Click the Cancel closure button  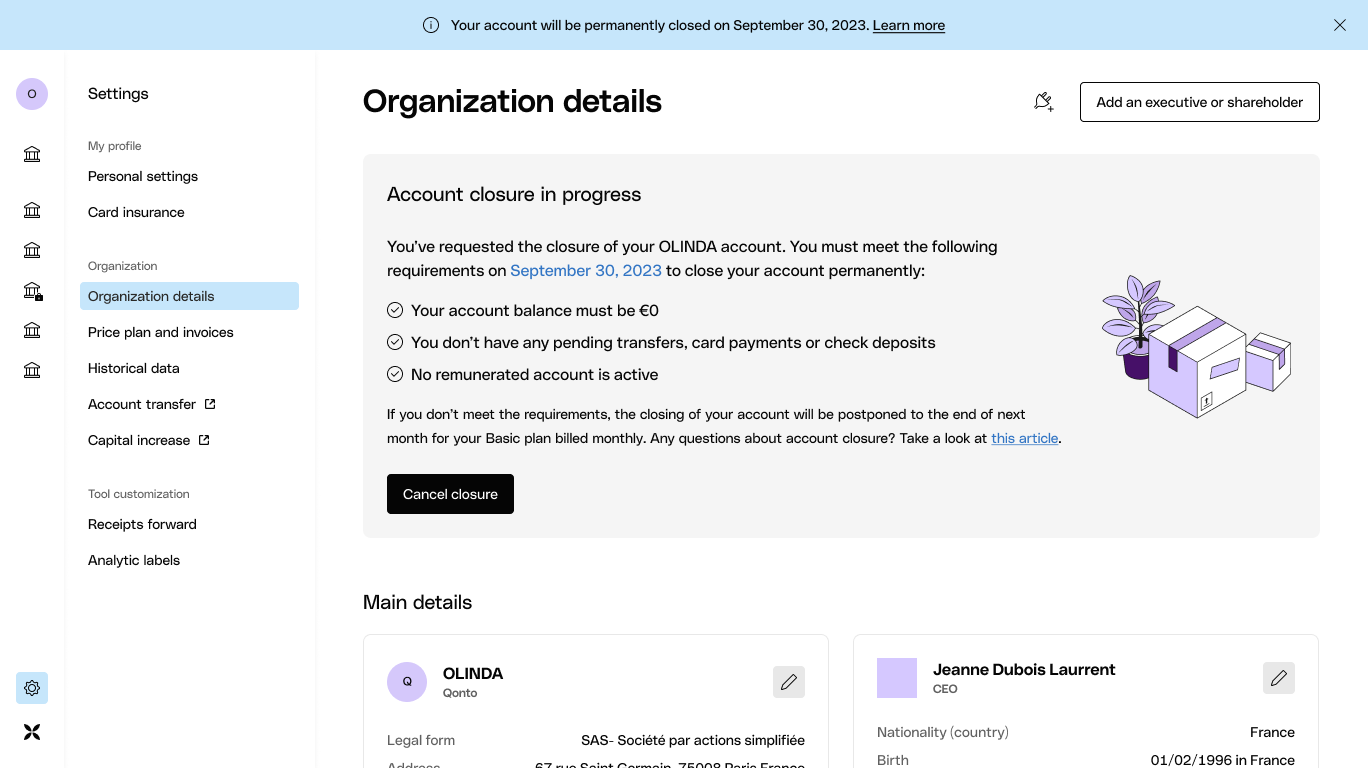pos(450,494)
